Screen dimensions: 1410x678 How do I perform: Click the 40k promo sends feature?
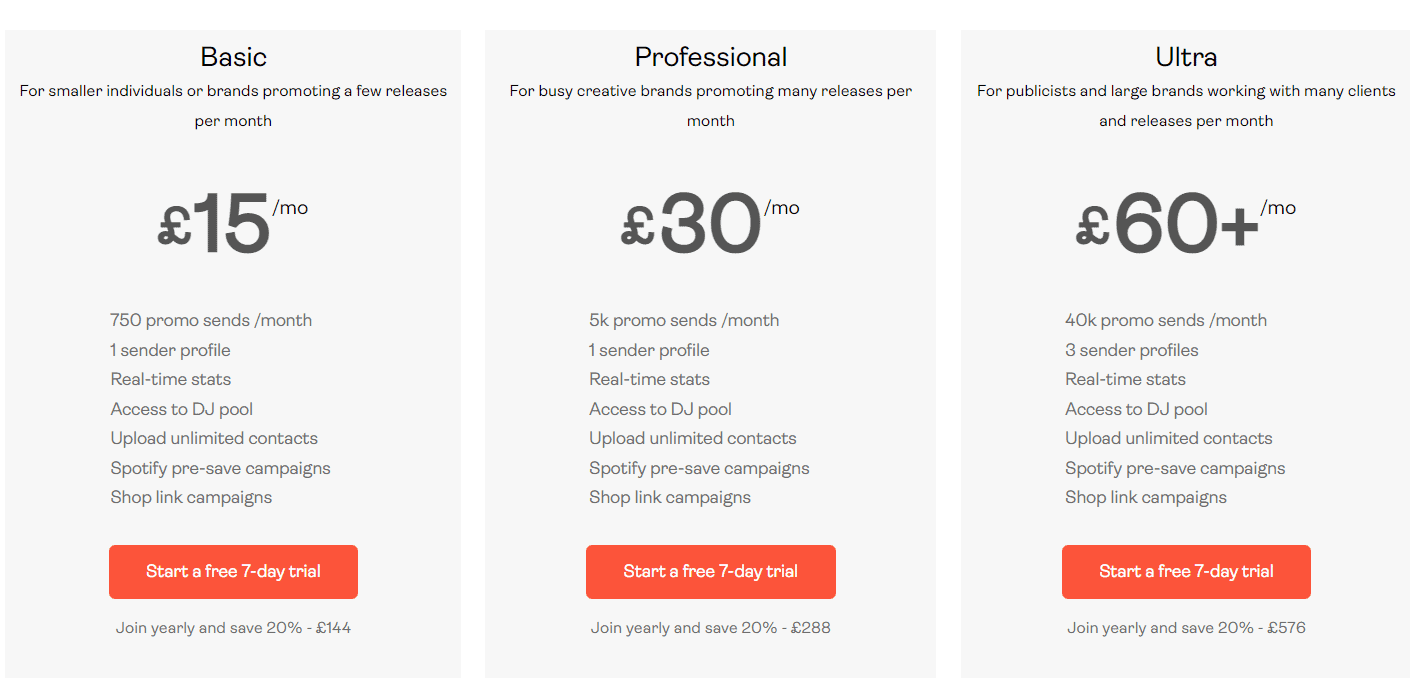(1166, 320)
